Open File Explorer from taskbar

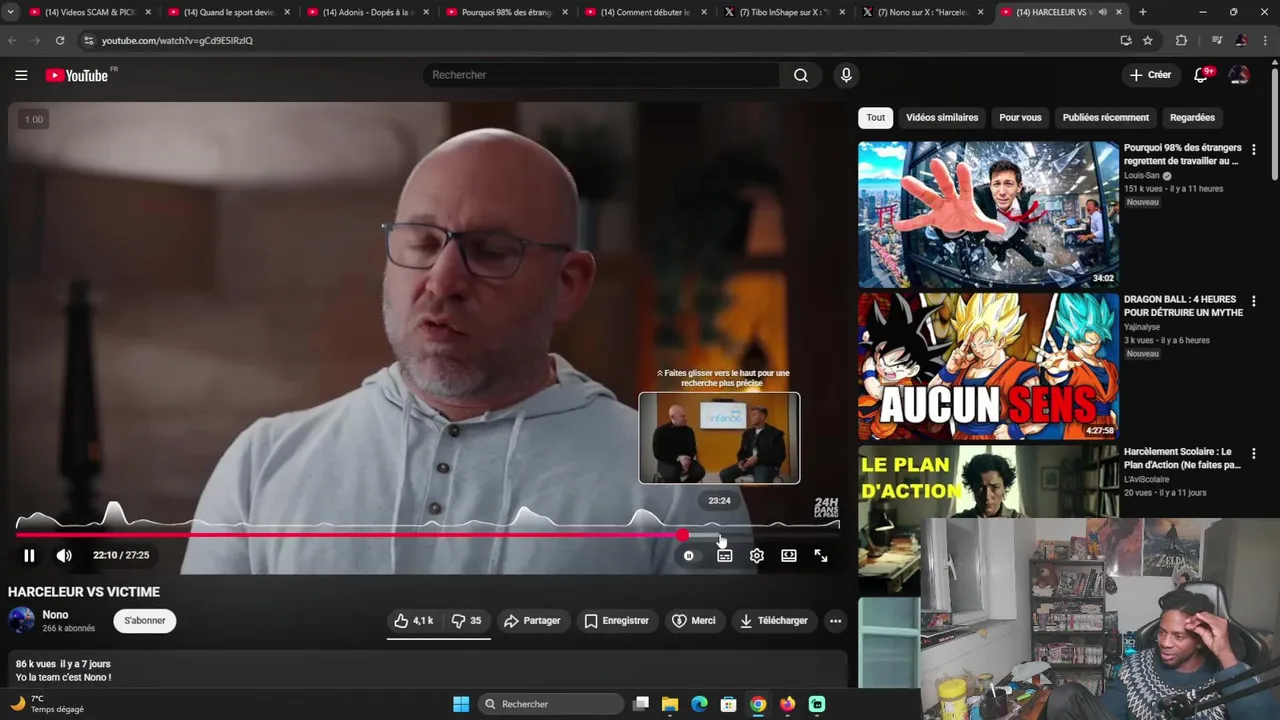(670, 704)
